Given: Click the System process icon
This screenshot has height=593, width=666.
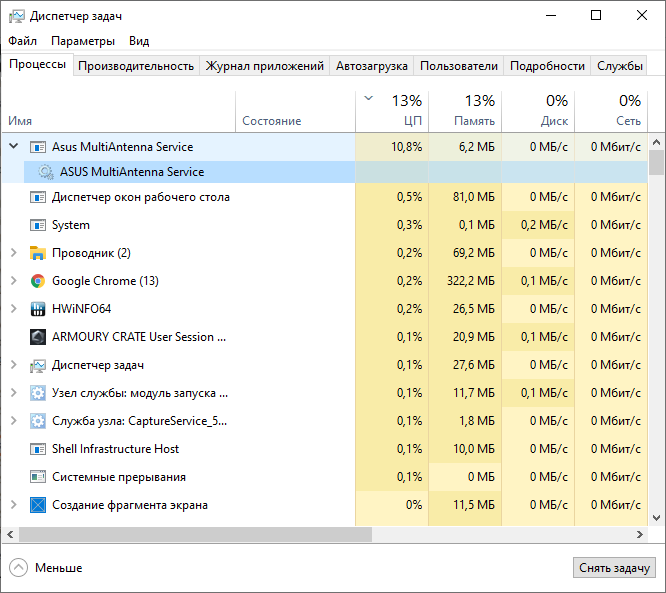Looking at the screenshot, I should [38, 225].
